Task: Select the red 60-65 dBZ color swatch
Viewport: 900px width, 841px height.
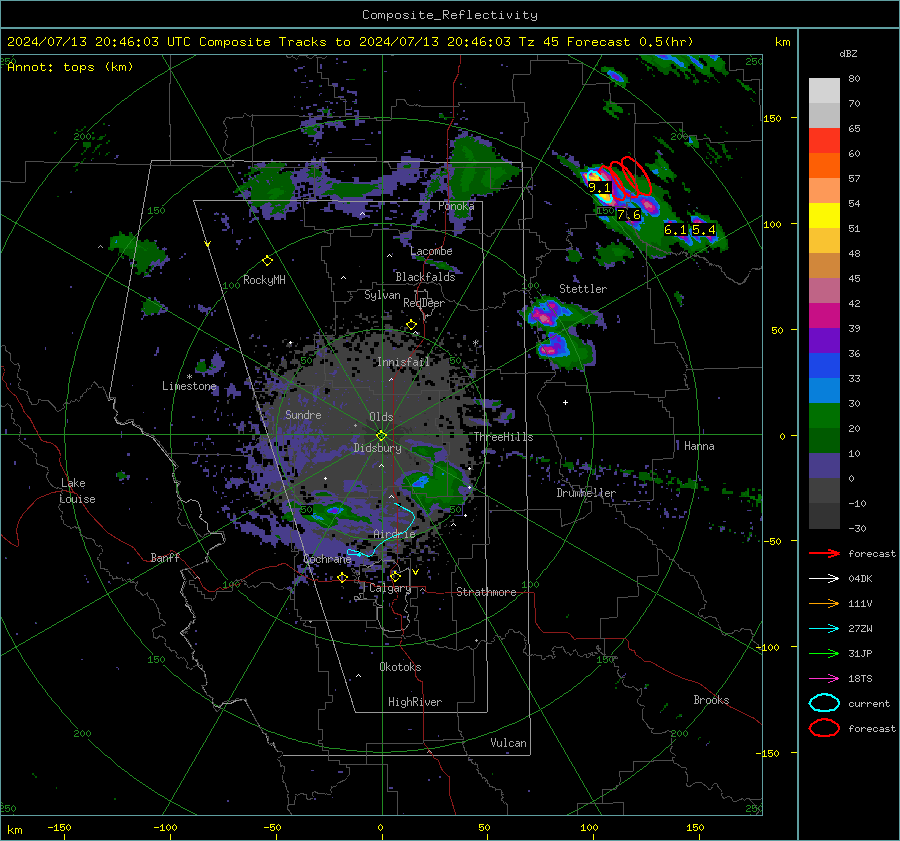Action: click(x=824, y=141)
